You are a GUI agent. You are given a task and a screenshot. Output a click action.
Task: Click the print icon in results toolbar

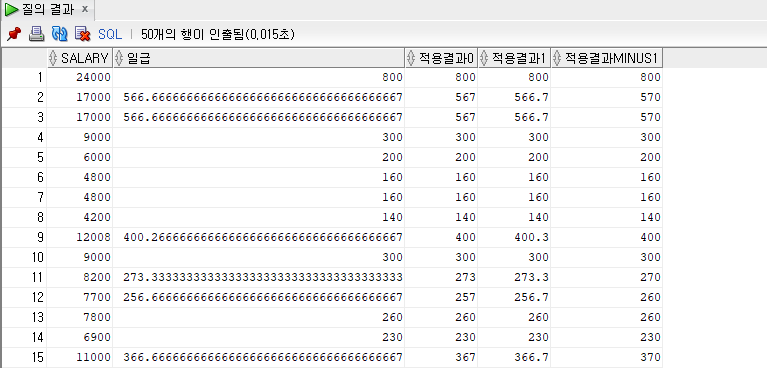[x=37, y=34]
